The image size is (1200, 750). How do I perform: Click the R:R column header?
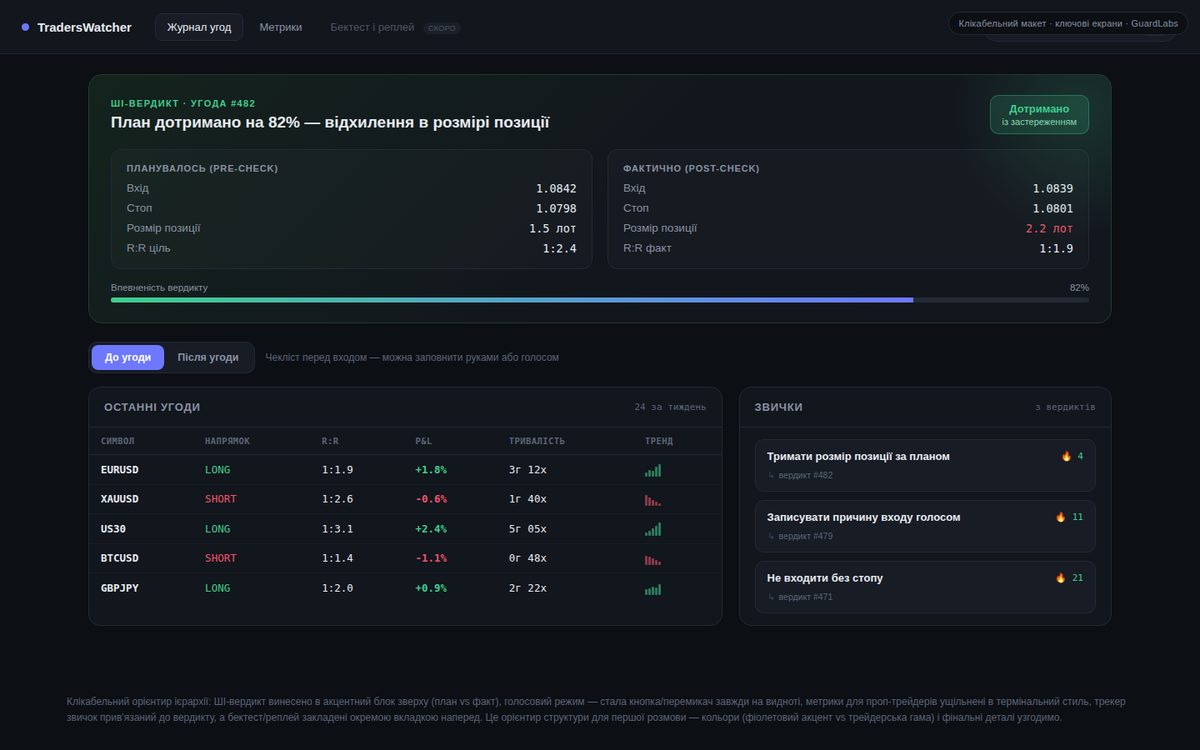click(x=330, y=441)
